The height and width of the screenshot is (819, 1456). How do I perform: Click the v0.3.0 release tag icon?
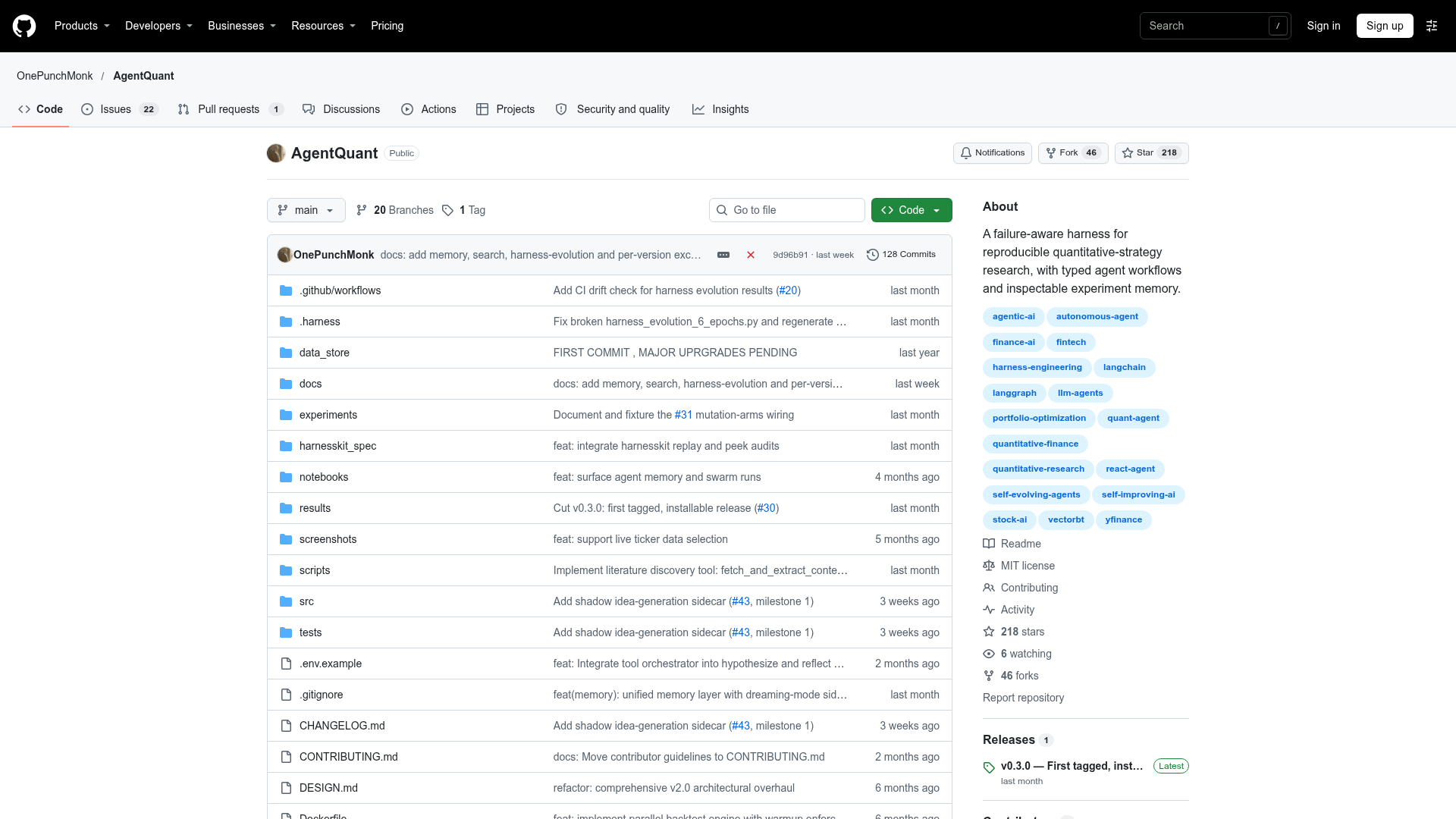[x=989, y=767]
